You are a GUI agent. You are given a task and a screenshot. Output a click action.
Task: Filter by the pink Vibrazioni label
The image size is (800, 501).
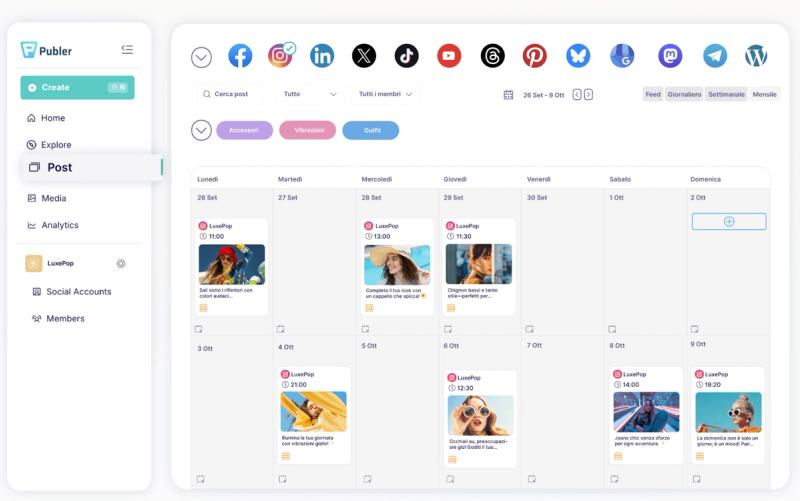click(x=308, y=130)
